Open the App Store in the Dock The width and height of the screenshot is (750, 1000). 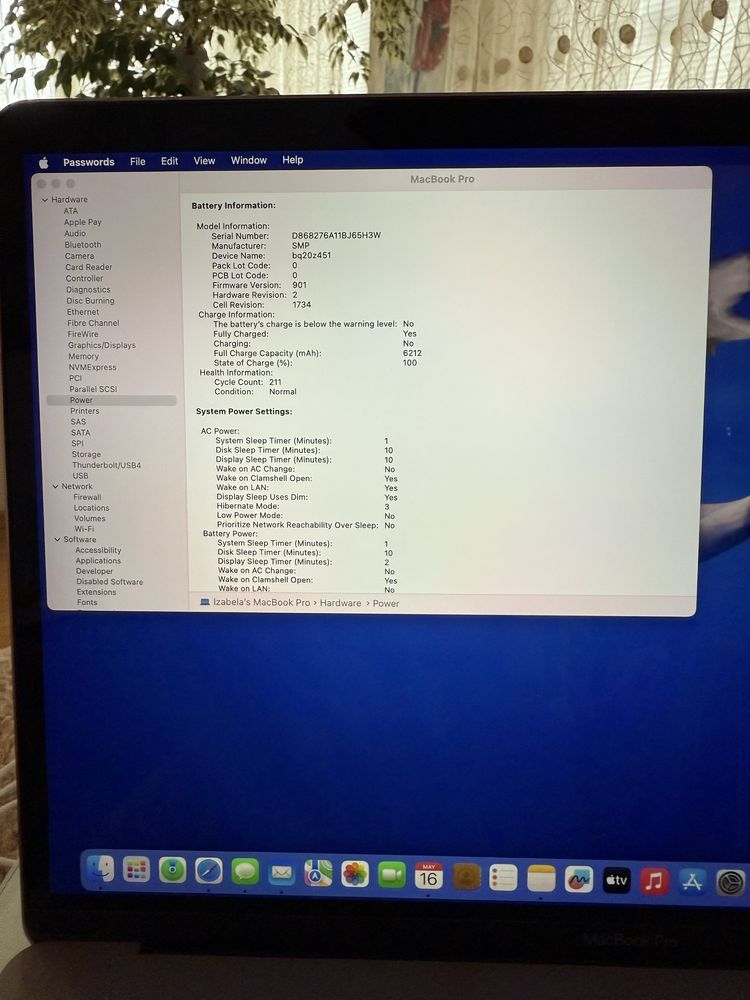(x=693, y=883)
